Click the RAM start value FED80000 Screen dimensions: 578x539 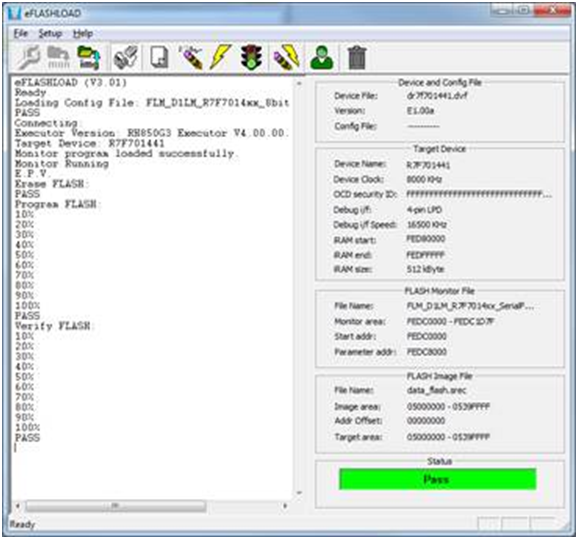[x=426, y=239]
